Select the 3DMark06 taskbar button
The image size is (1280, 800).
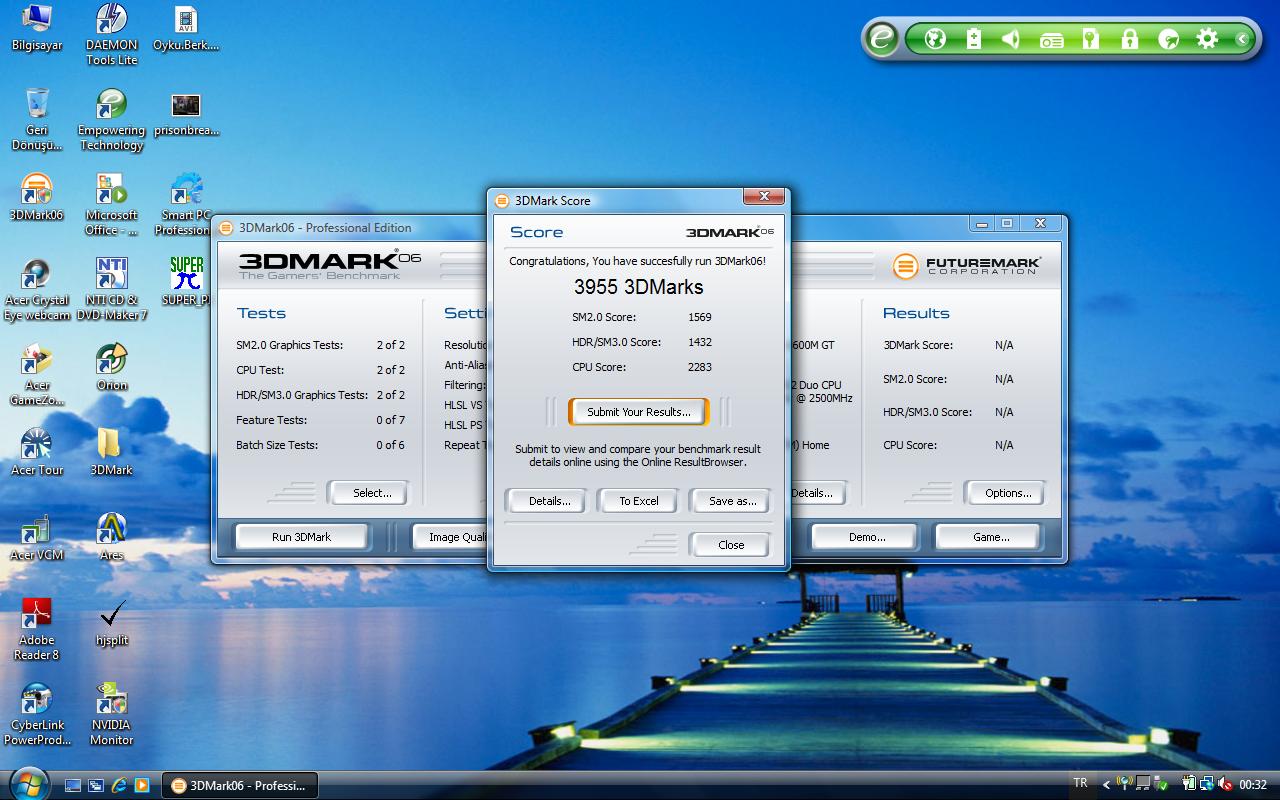[240, 785]
